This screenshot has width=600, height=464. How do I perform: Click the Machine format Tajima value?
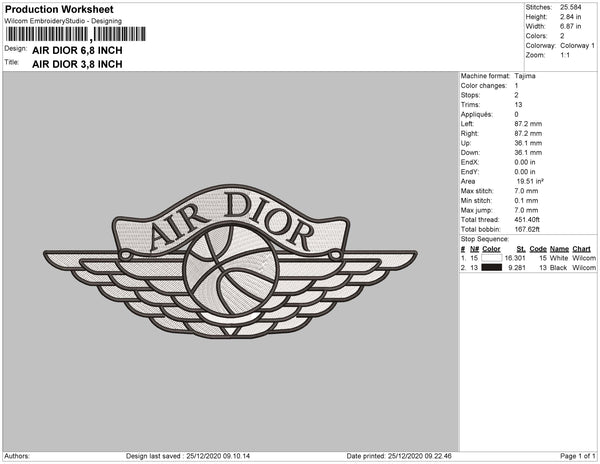pos(525,76)
